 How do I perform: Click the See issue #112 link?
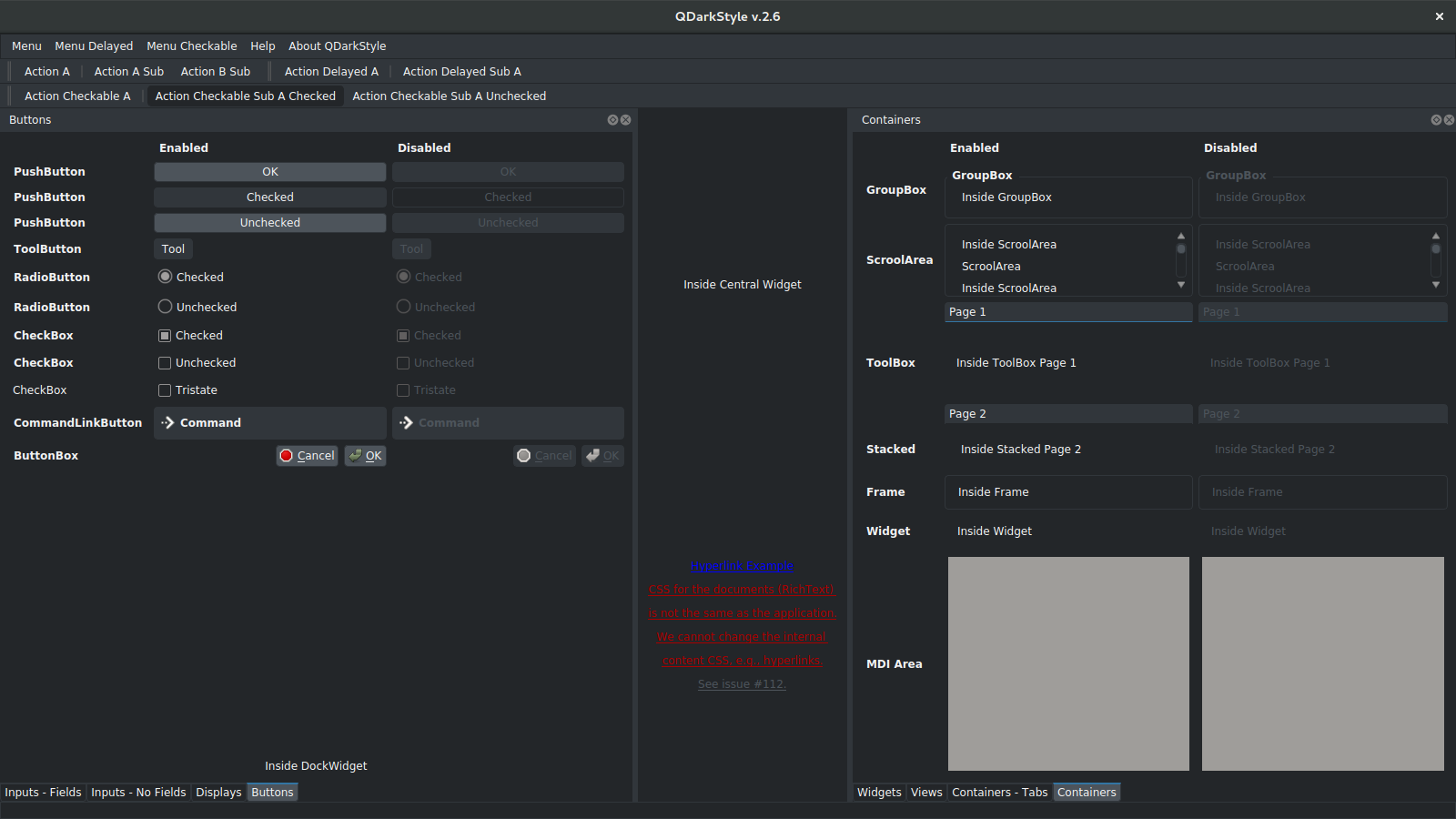(x=743, y=684)
